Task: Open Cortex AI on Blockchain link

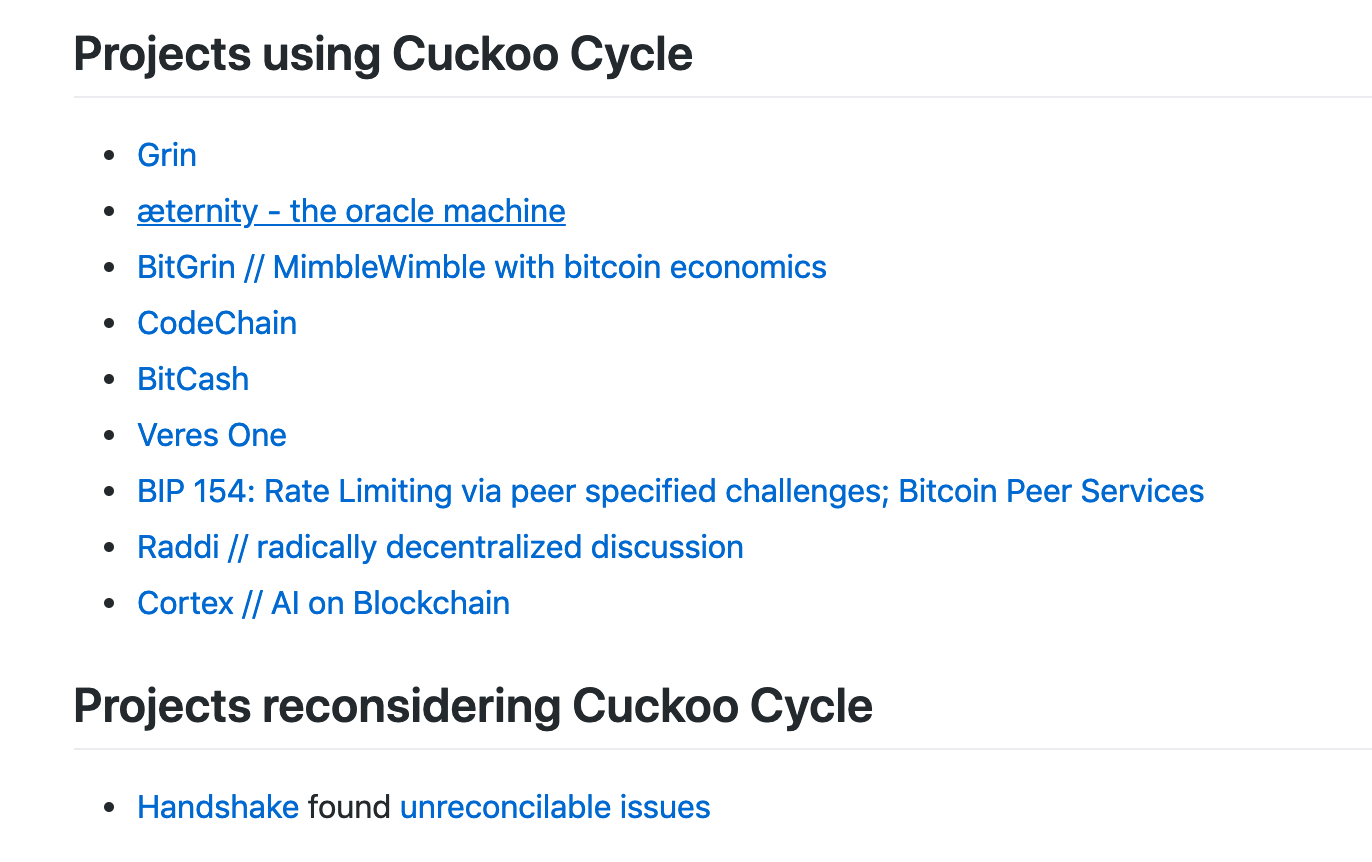Action: click(x=323, y=603)
